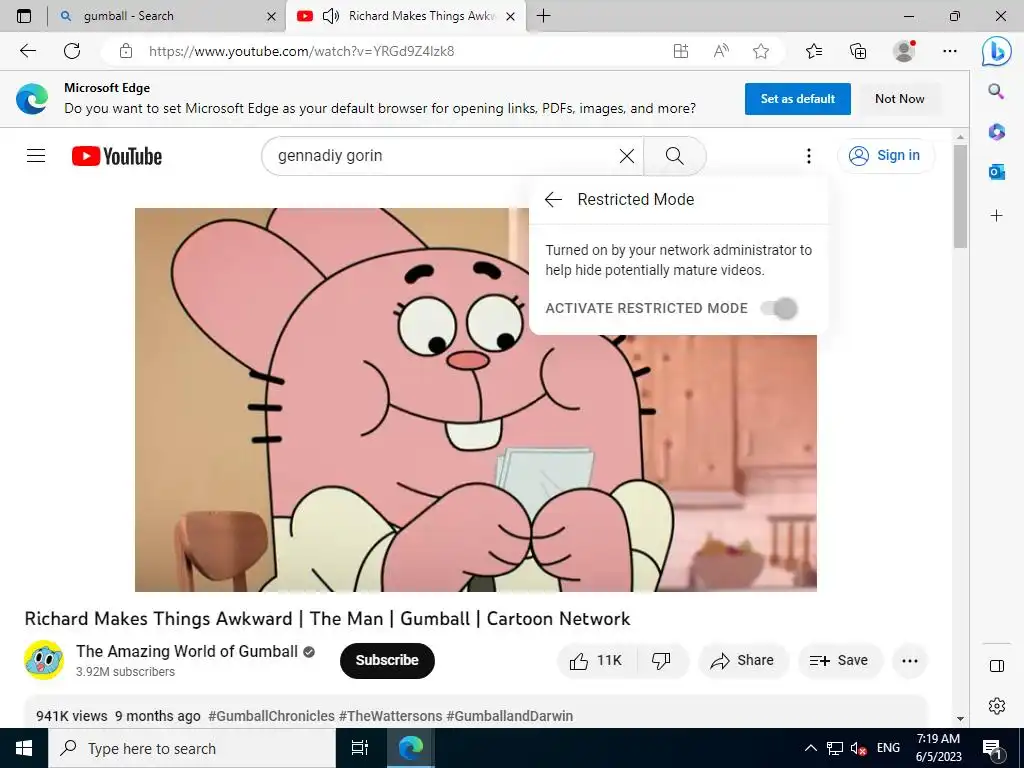1024x768 pixels.
Task: Run the search with the magnifier button
Action: (x=675, y=156)
